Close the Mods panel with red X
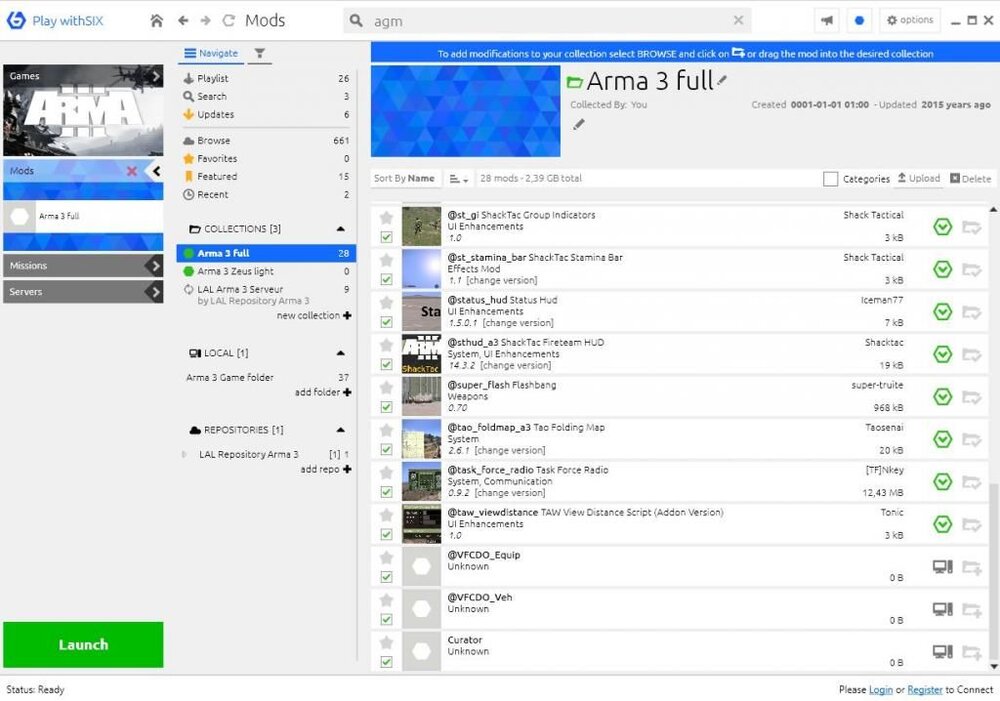The width and height of the screenshot is (1000, 701). tap(132, 171)
